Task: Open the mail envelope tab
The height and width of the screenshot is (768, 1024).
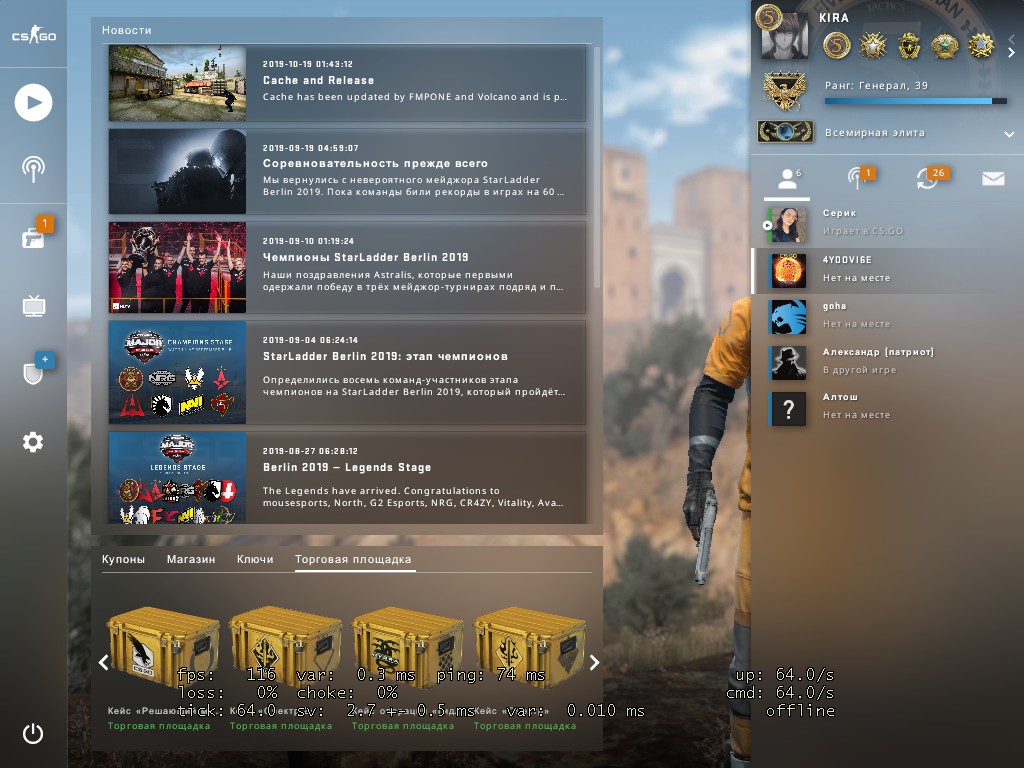Action: 993,178
